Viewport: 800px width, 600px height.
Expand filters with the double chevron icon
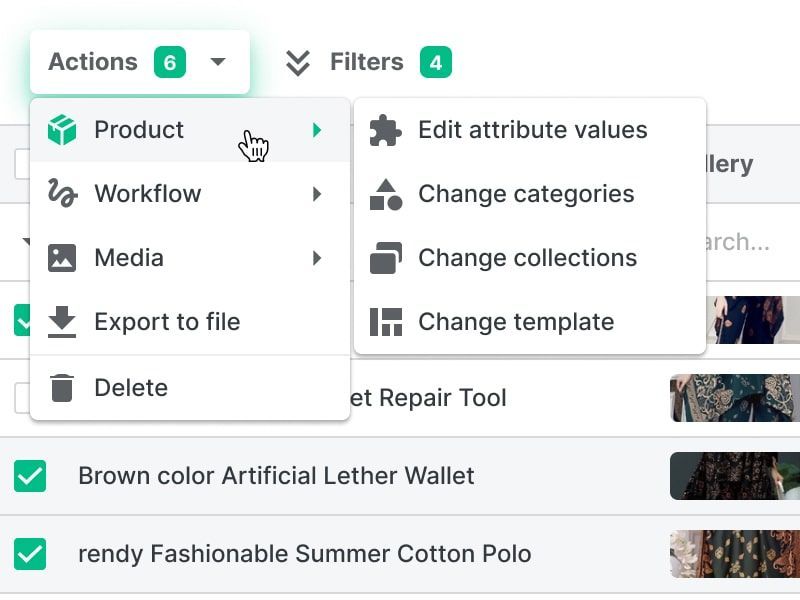tap(297, 63)
